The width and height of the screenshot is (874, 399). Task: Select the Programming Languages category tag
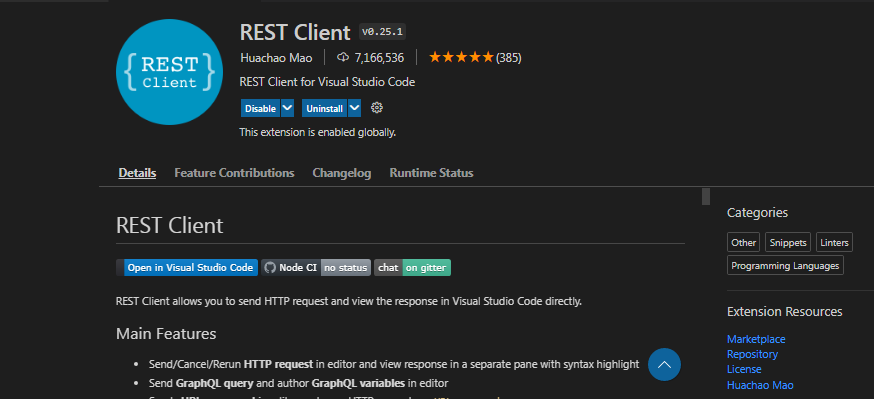(x=785, y=265)
